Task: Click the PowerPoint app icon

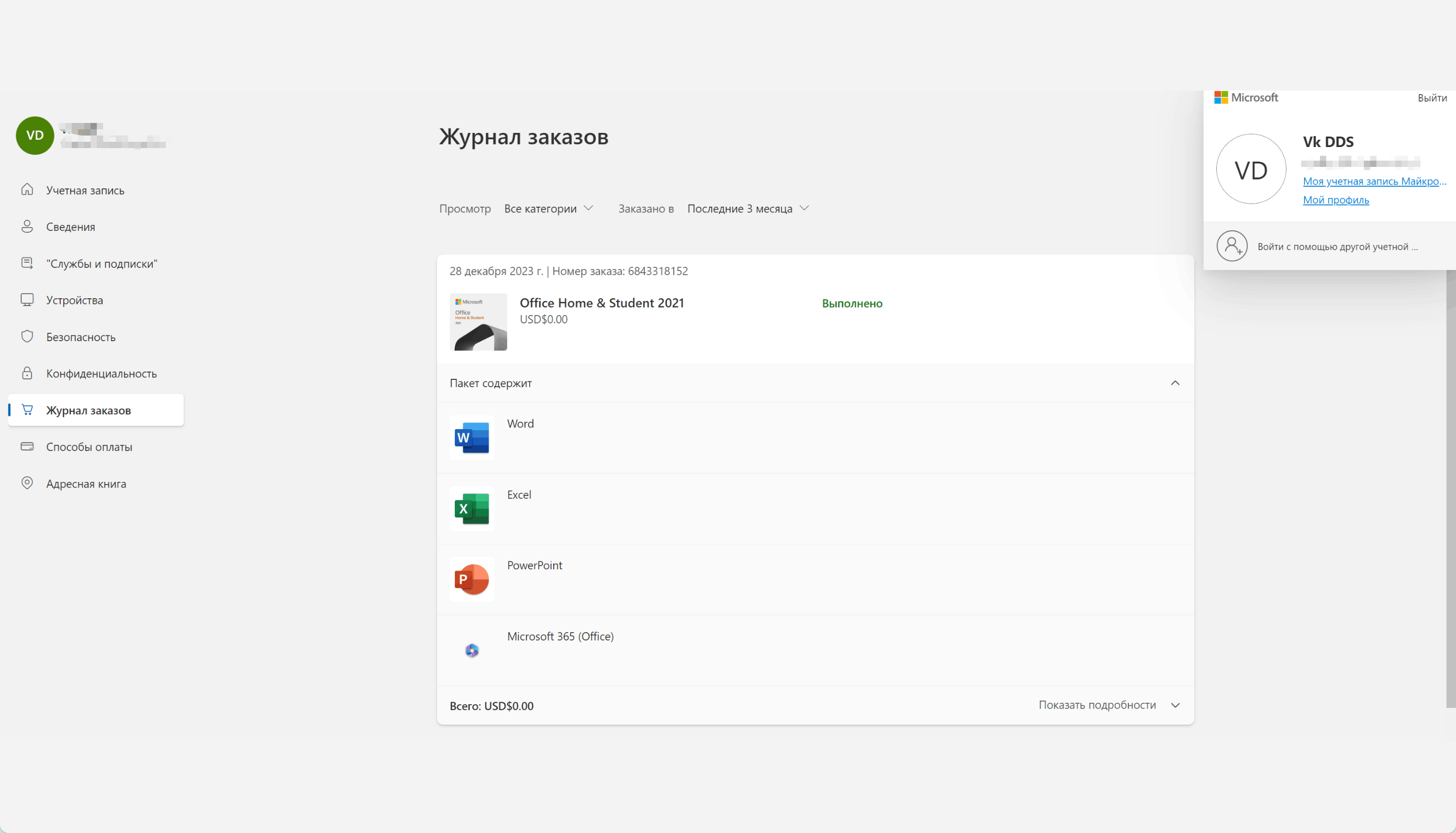Action: pos(472,579)
